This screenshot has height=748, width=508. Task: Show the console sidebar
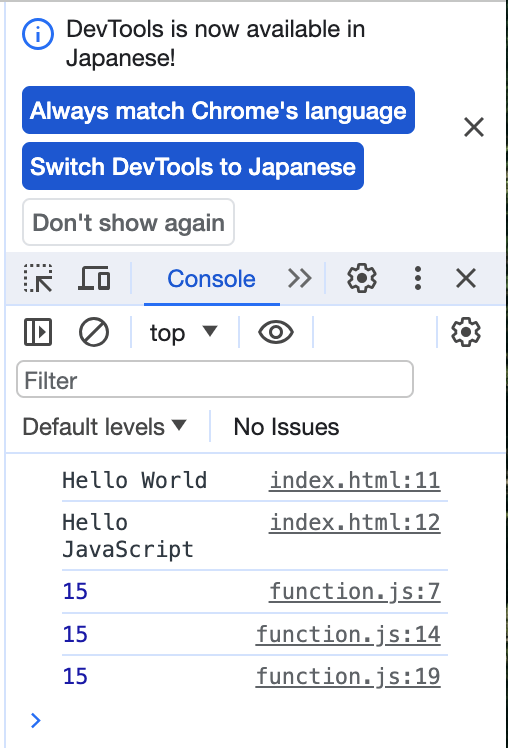38,332
